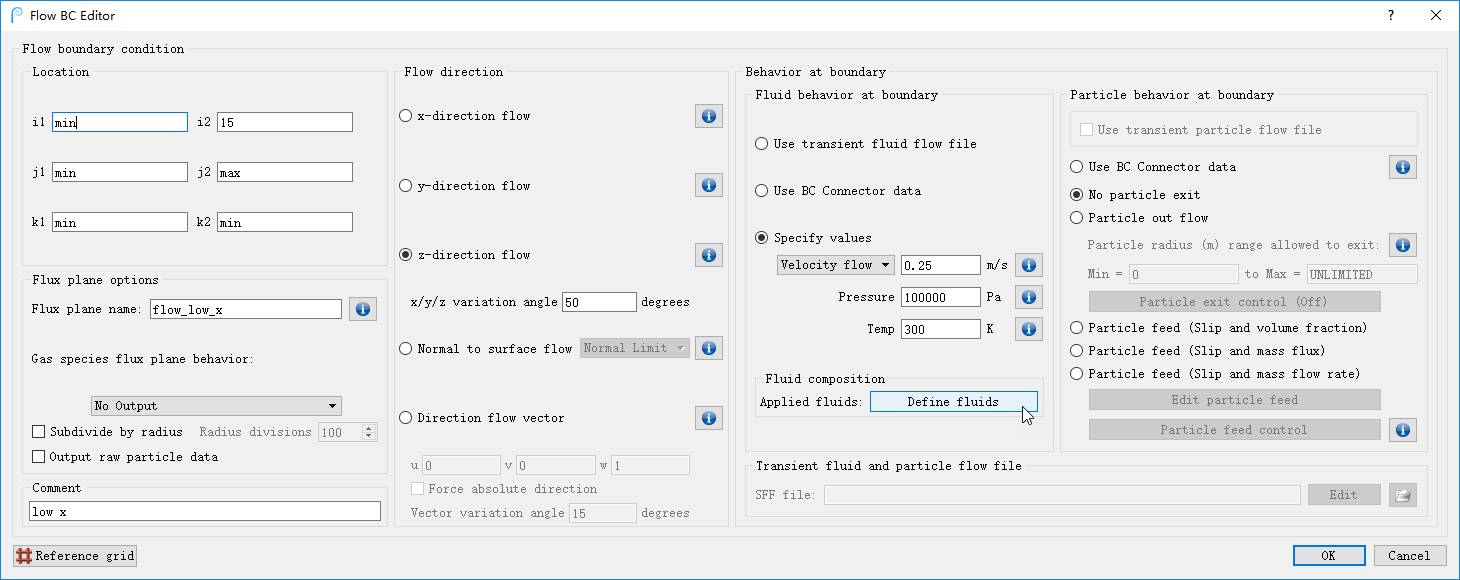
Task: Click info icon next to Flux plane name
Action: pos(362,309)
